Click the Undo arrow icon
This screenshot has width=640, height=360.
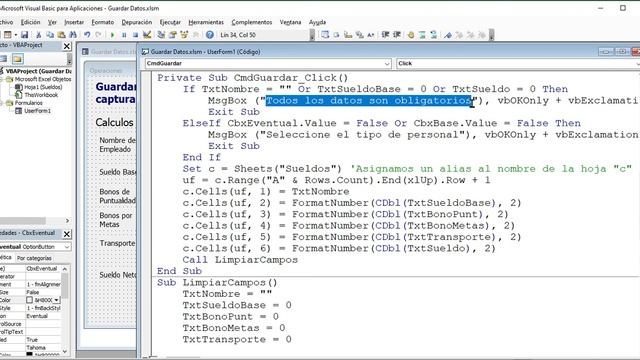(87, 35)
